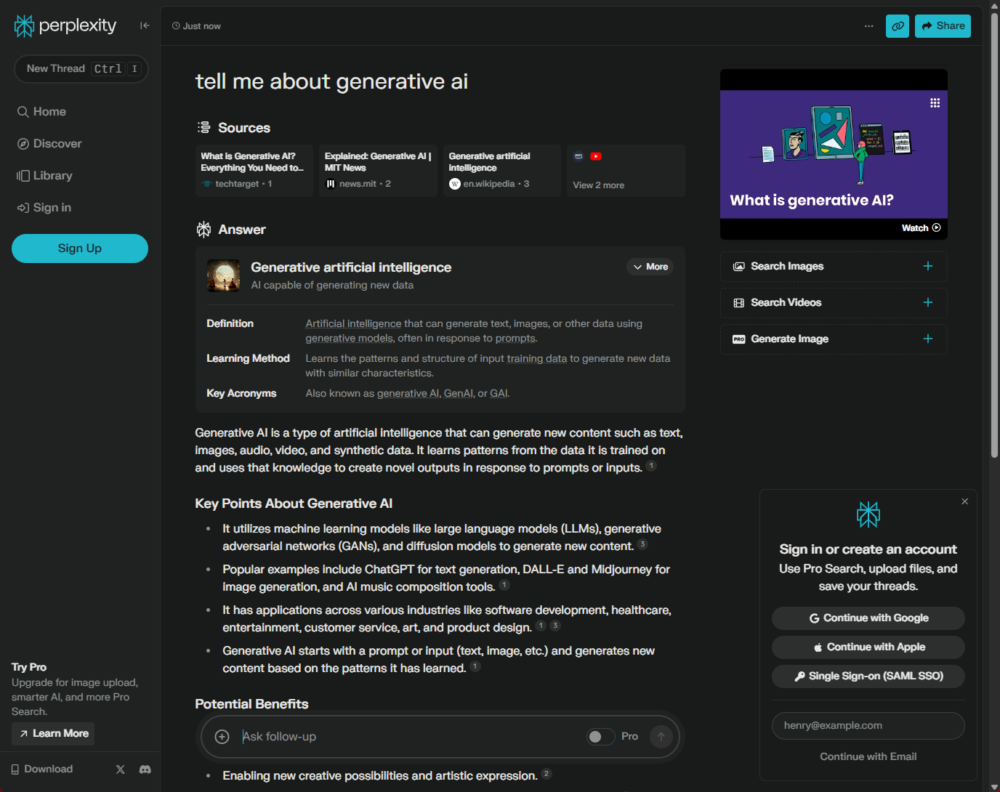
Task: Click the Search Videos film icon
Action: [739, 303]
